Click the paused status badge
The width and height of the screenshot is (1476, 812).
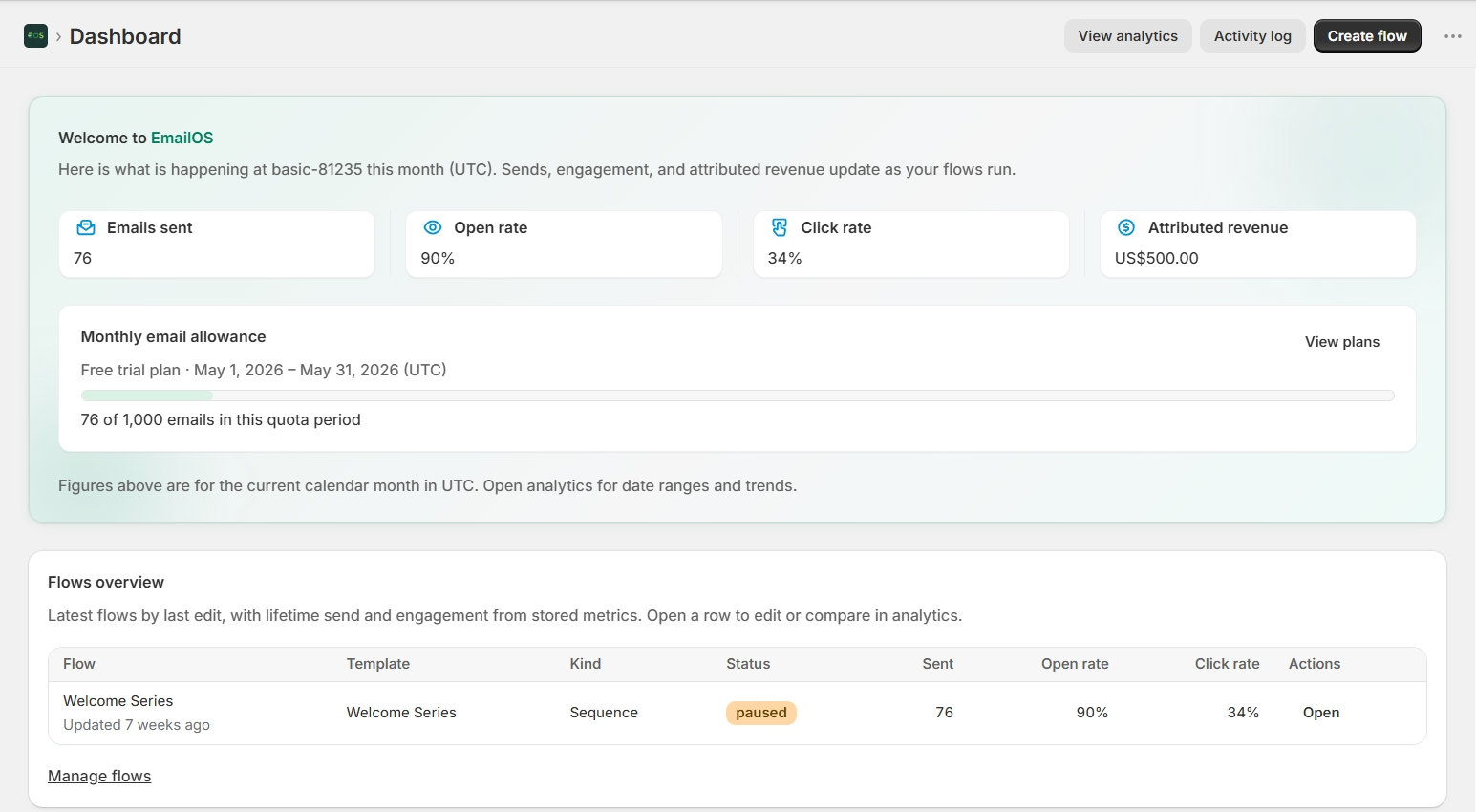click(x=761, y=713)
